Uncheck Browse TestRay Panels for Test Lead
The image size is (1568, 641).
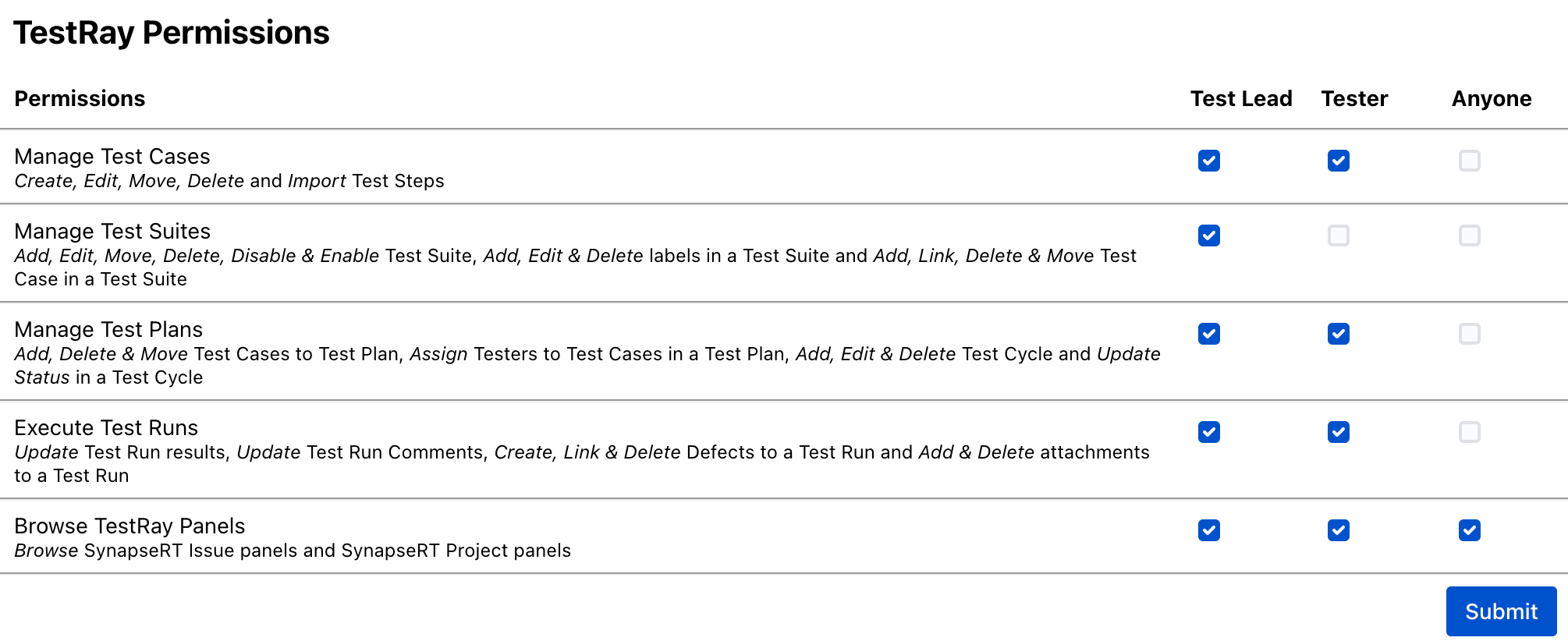click(1209, 530)
